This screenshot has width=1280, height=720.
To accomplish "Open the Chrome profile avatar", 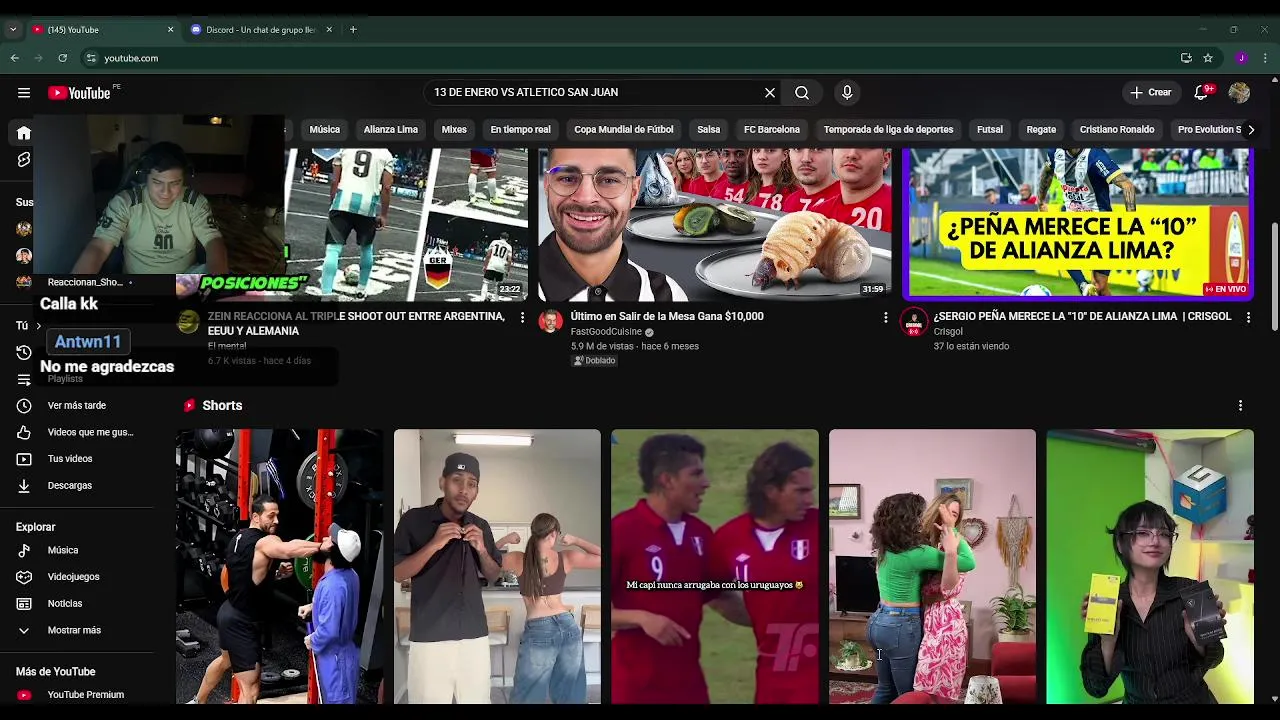I will point(1241,58).
